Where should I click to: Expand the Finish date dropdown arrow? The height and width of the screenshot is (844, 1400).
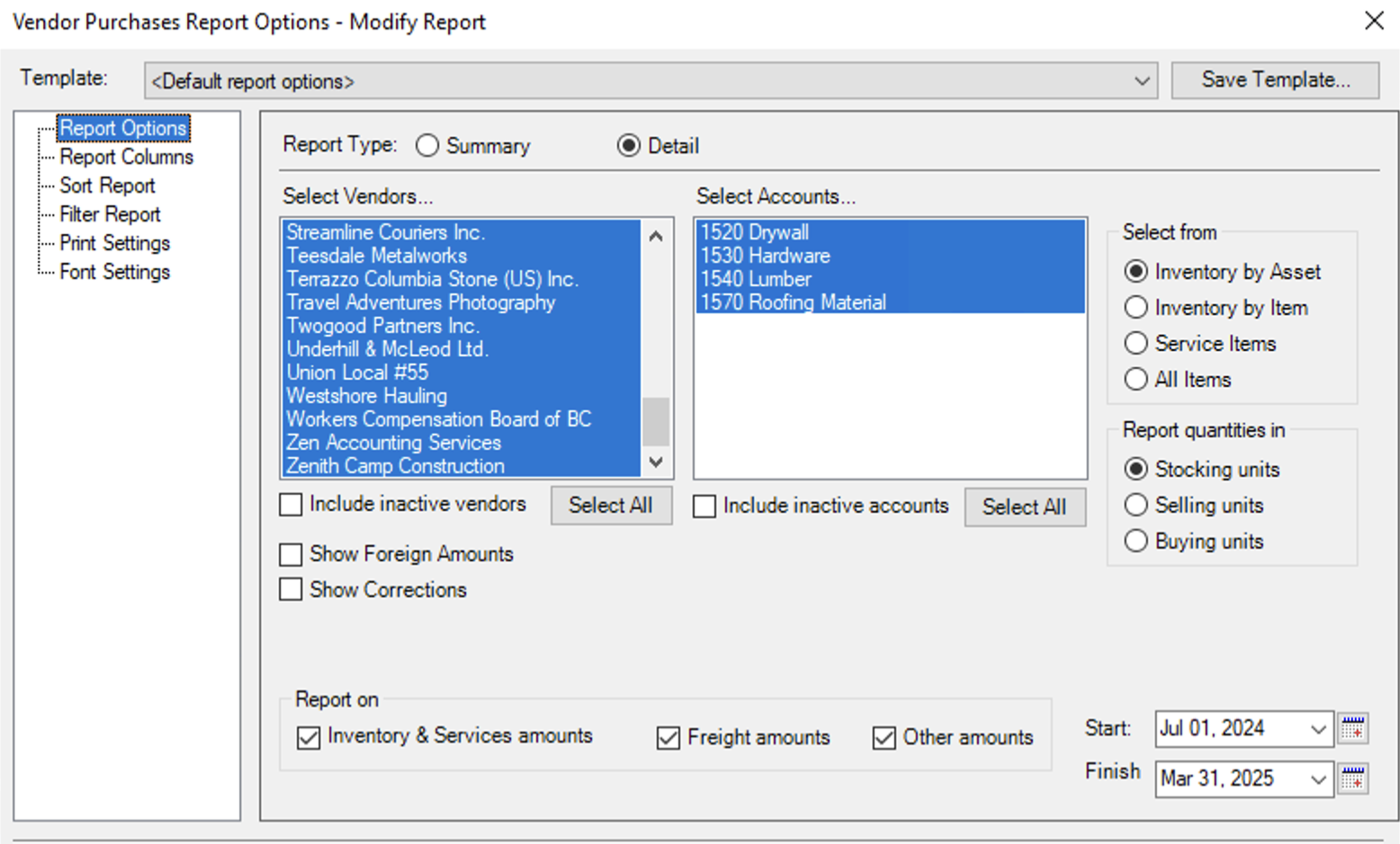1319,779
